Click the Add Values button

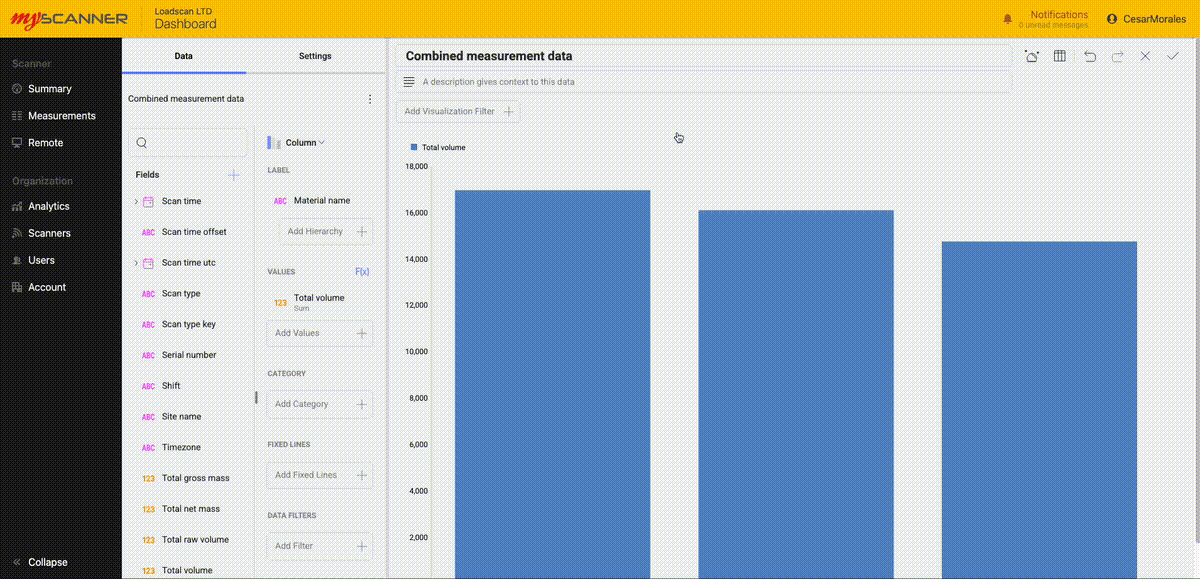(x=320, y=333)
